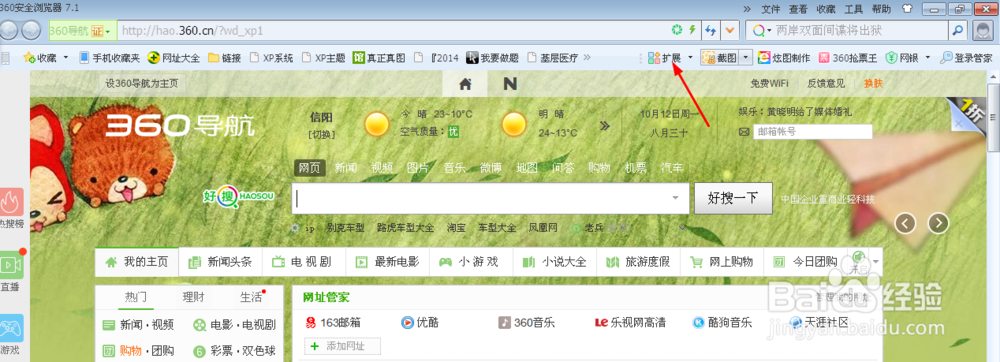The height and width of the screenshot is (362, 1000).
Task: Click the next banner arrow button
Action: point(938,223)
